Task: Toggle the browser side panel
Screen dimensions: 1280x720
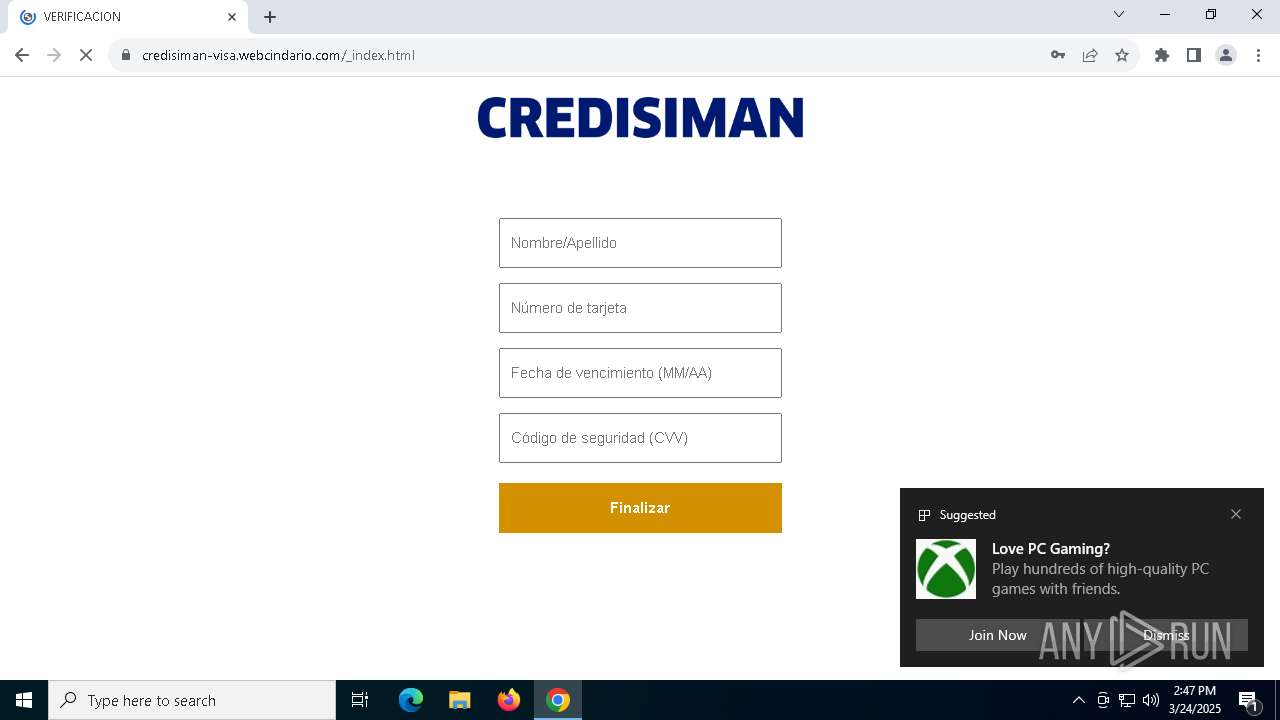Action: pyautogui.click(x=1194, y=55)
